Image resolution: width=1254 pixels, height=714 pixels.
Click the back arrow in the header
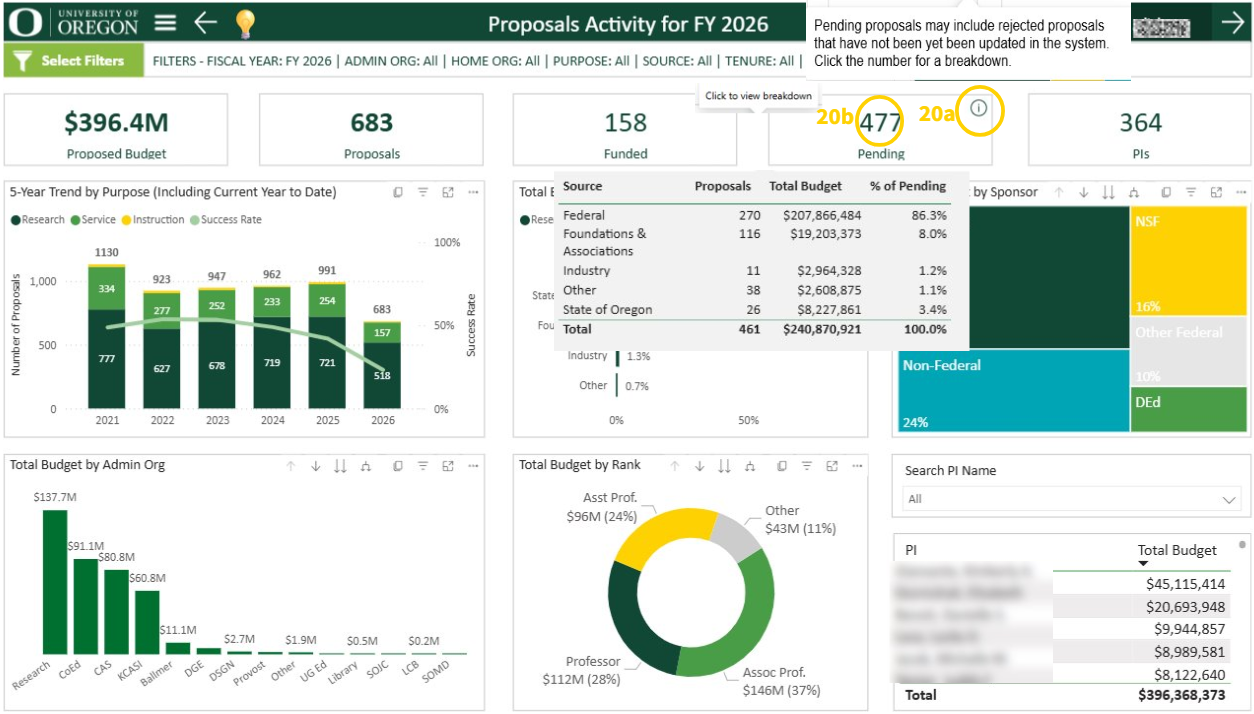point(205,23)
